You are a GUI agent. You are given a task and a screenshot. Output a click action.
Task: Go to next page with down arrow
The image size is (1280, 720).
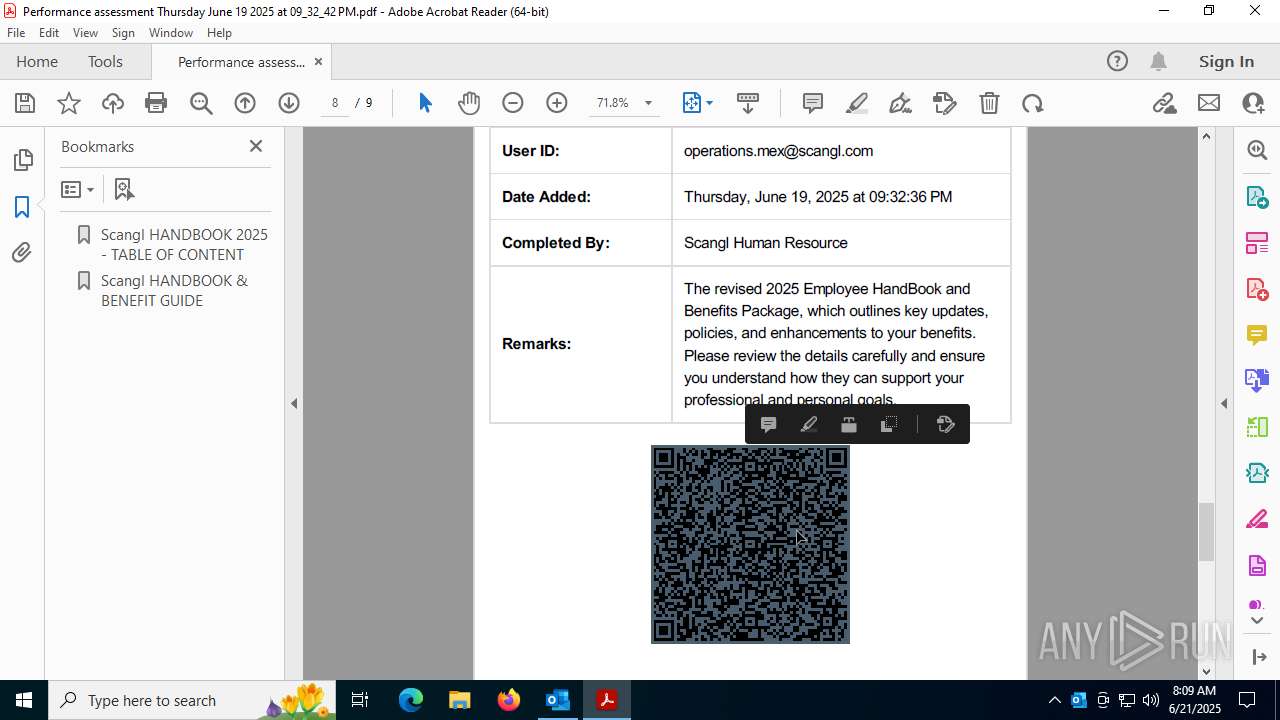[x=289, y=103]
